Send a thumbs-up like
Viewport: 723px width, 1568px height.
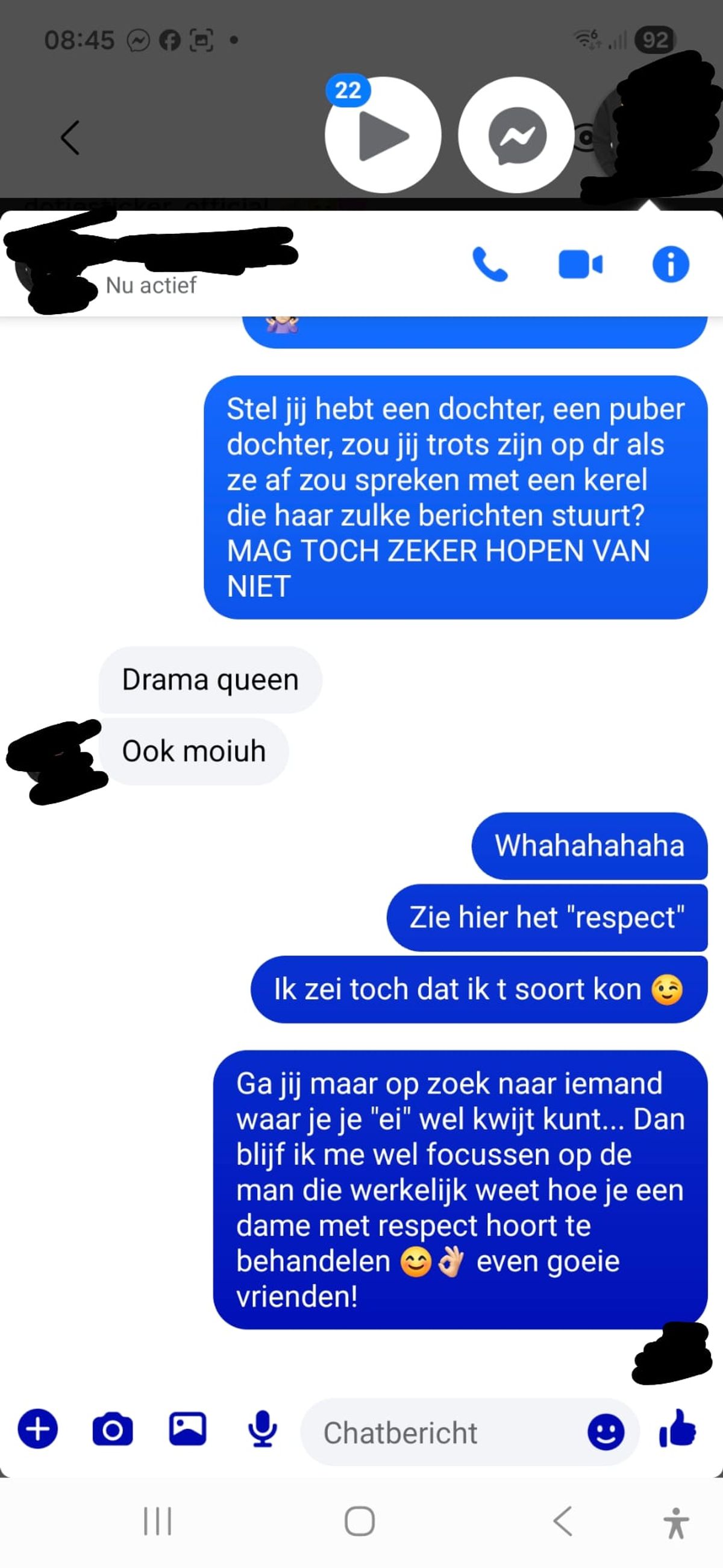[677, 1428]
